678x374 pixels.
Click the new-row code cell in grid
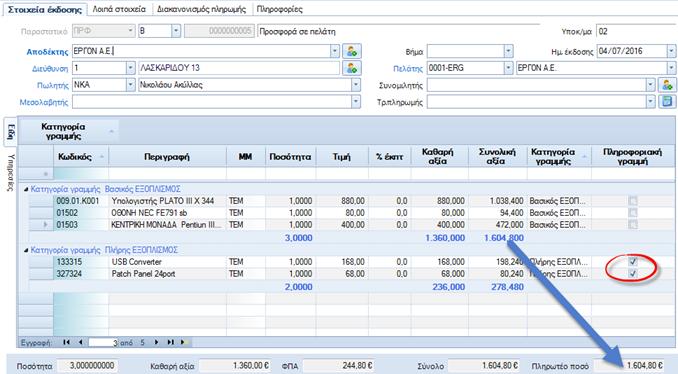point(81,174)
